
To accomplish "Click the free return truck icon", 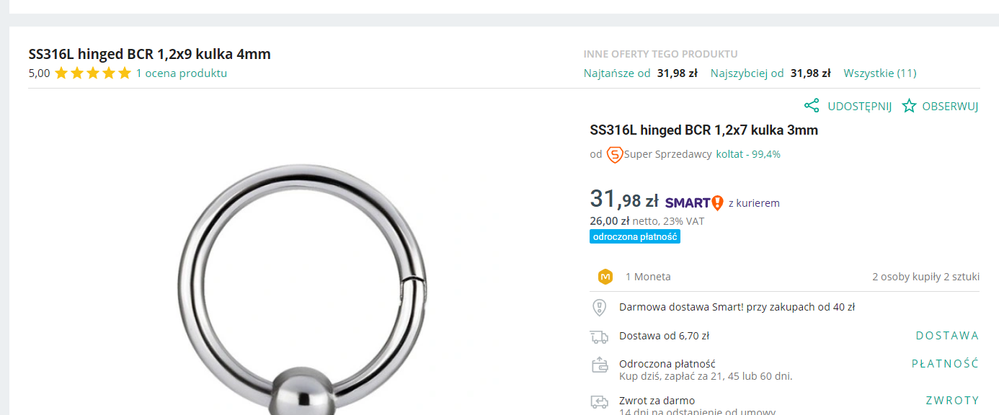I will [x=600, y=402].
